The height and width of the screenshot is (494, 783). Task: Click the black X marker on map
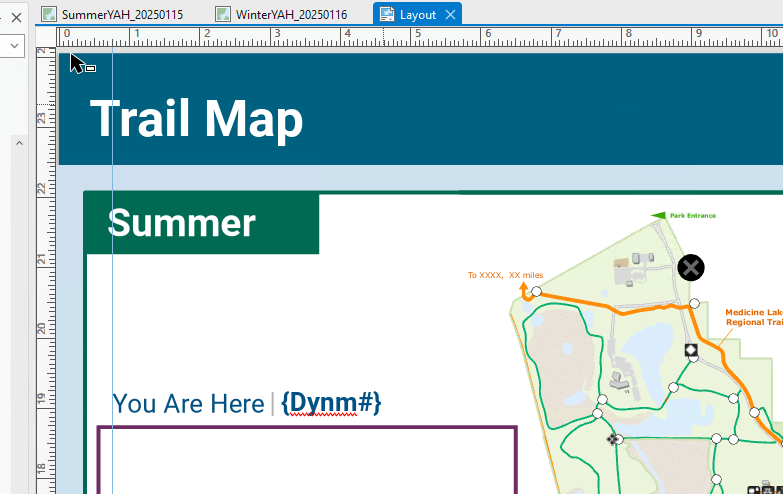pos(691,268)
